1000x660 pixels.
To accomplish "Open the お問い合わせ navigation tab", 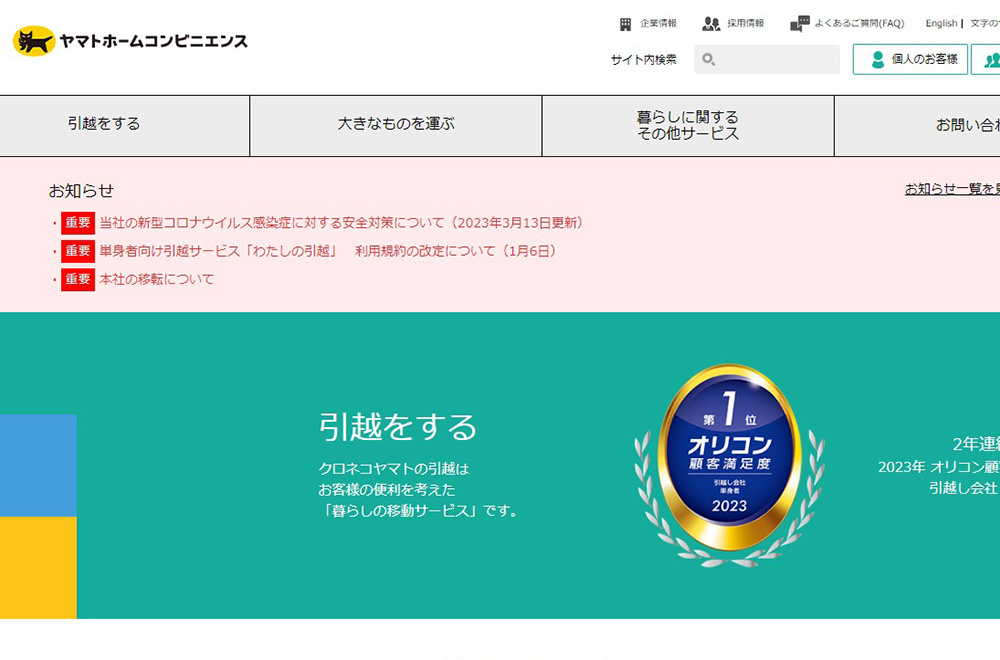I will [918, 126].
